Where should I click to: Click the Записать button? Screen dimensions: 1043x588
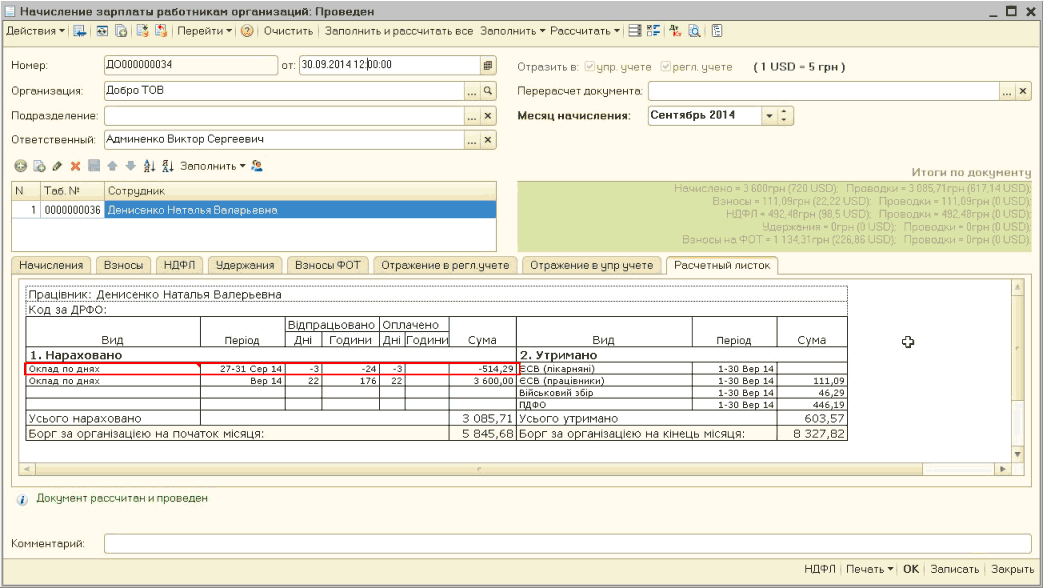tap(955, 569)
